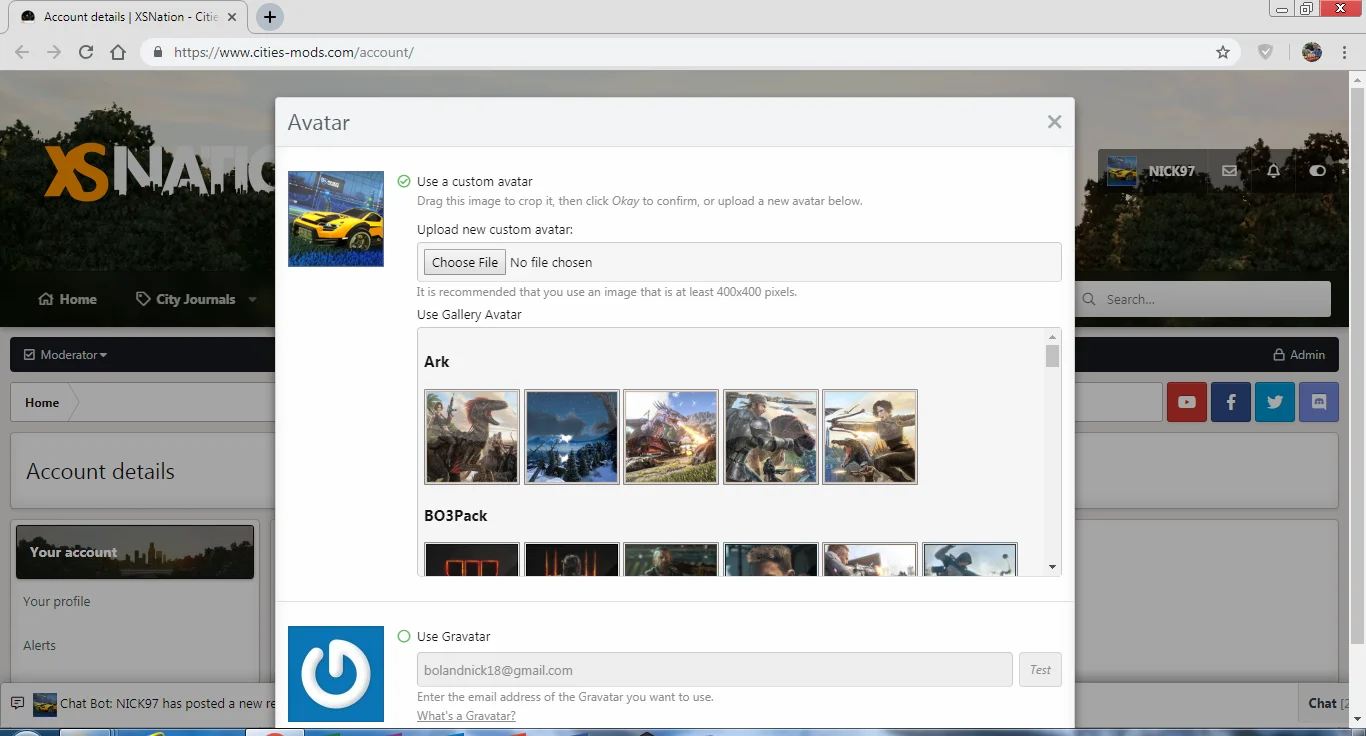Go back in browser
The height and width of the screenshot is (736, 1366).
(x=22, y=52)
